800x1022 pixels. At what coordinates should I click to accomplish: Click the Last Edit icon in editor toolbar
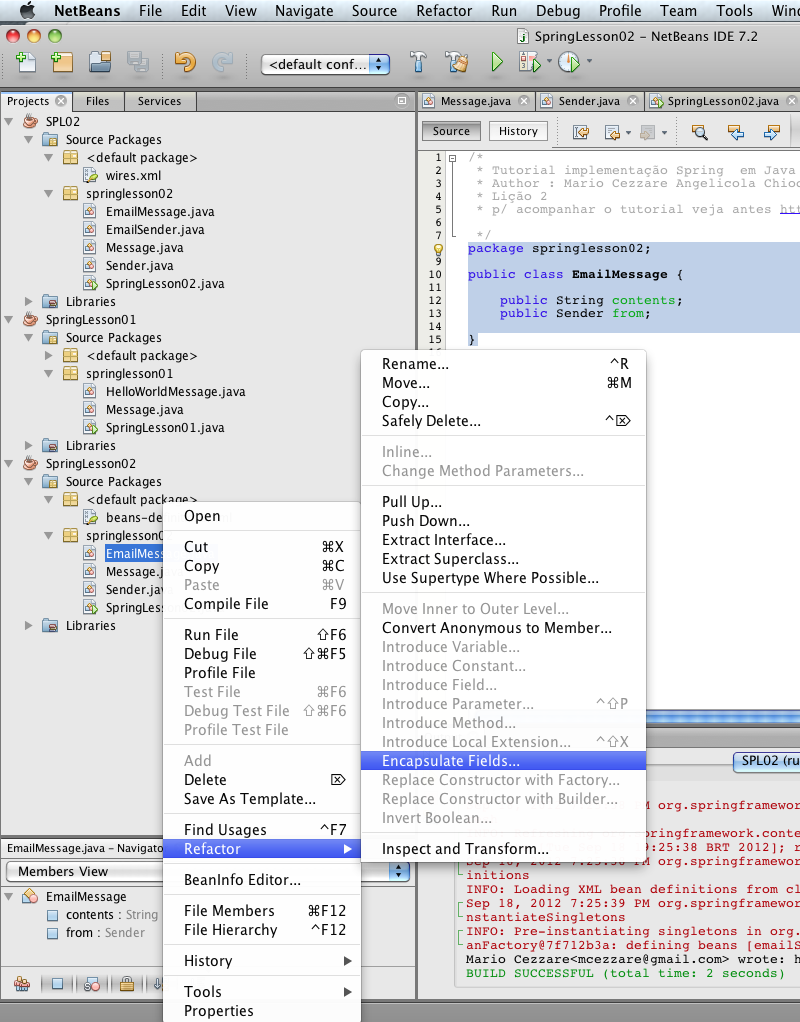581,132
